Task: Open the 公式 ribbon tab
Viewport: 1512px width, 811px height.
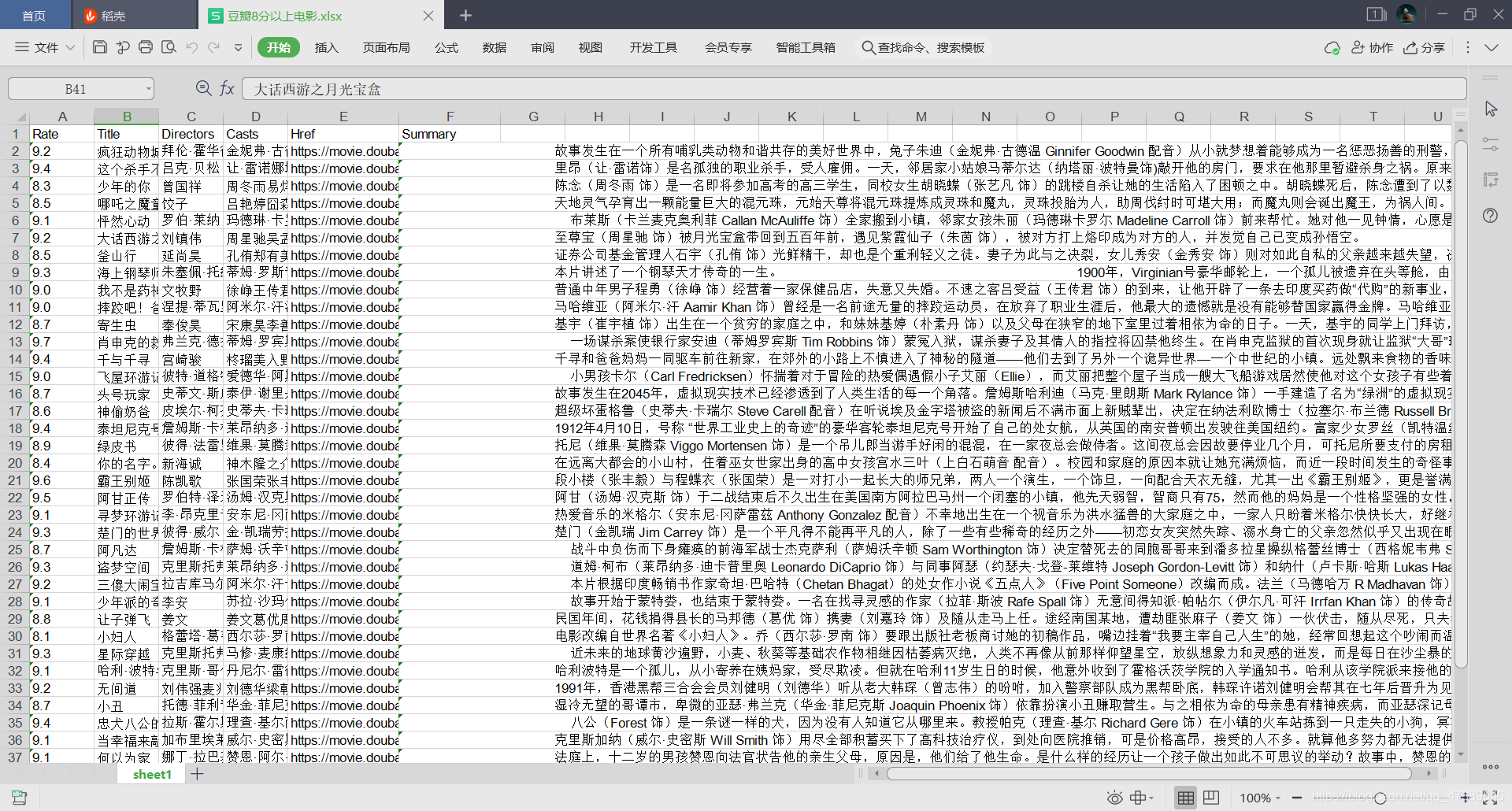Action: point(447,47)
